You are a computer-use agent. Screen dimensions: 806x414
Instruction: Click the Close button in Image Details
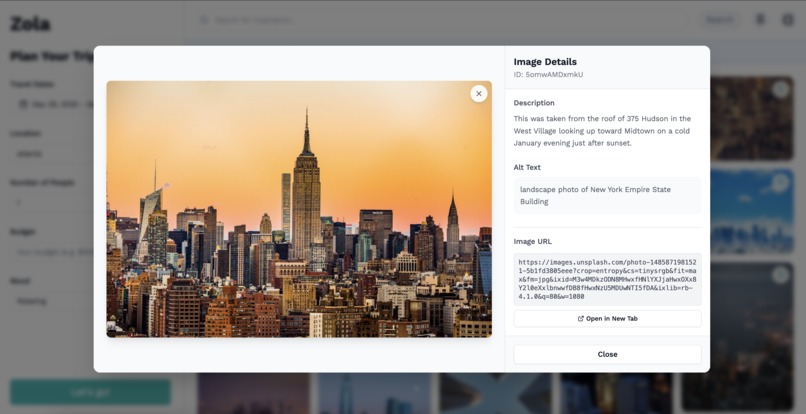[607, 354]
